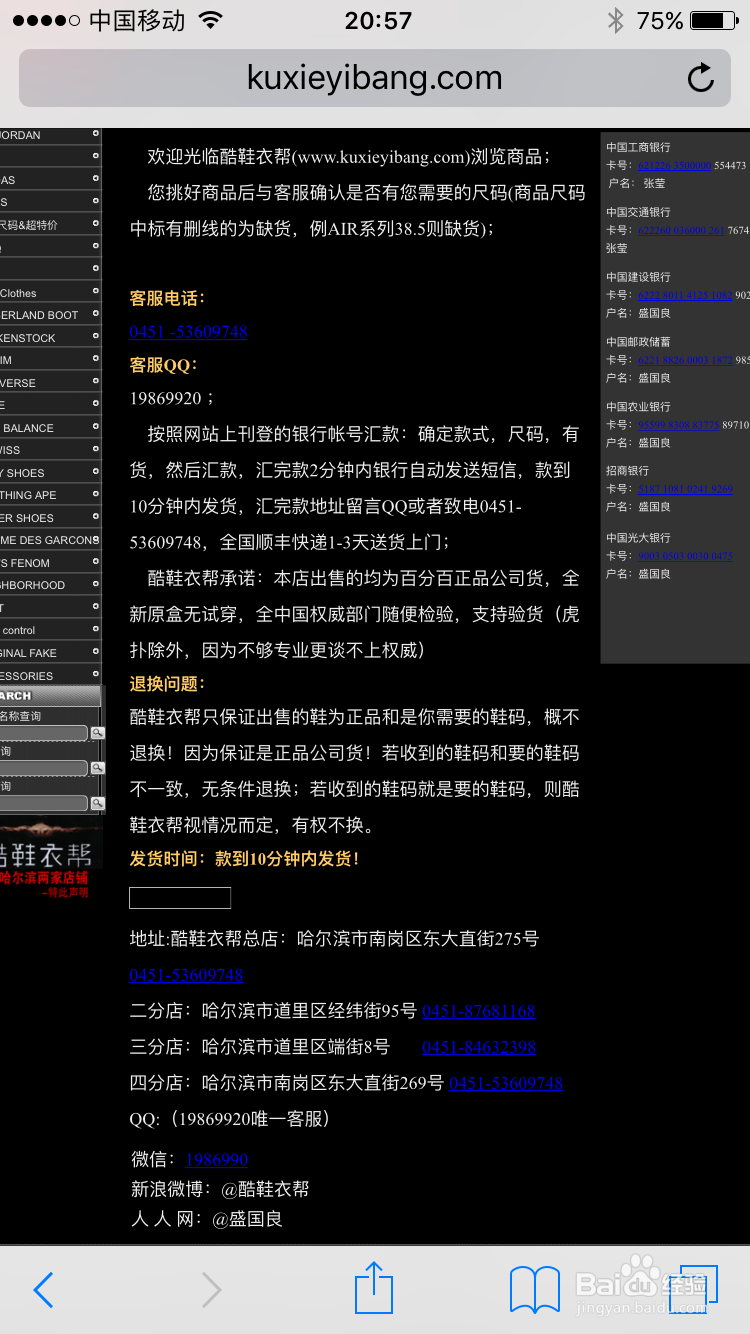
Task: Click the white box below 发货时间 line
Action: (x=180, y=898)
